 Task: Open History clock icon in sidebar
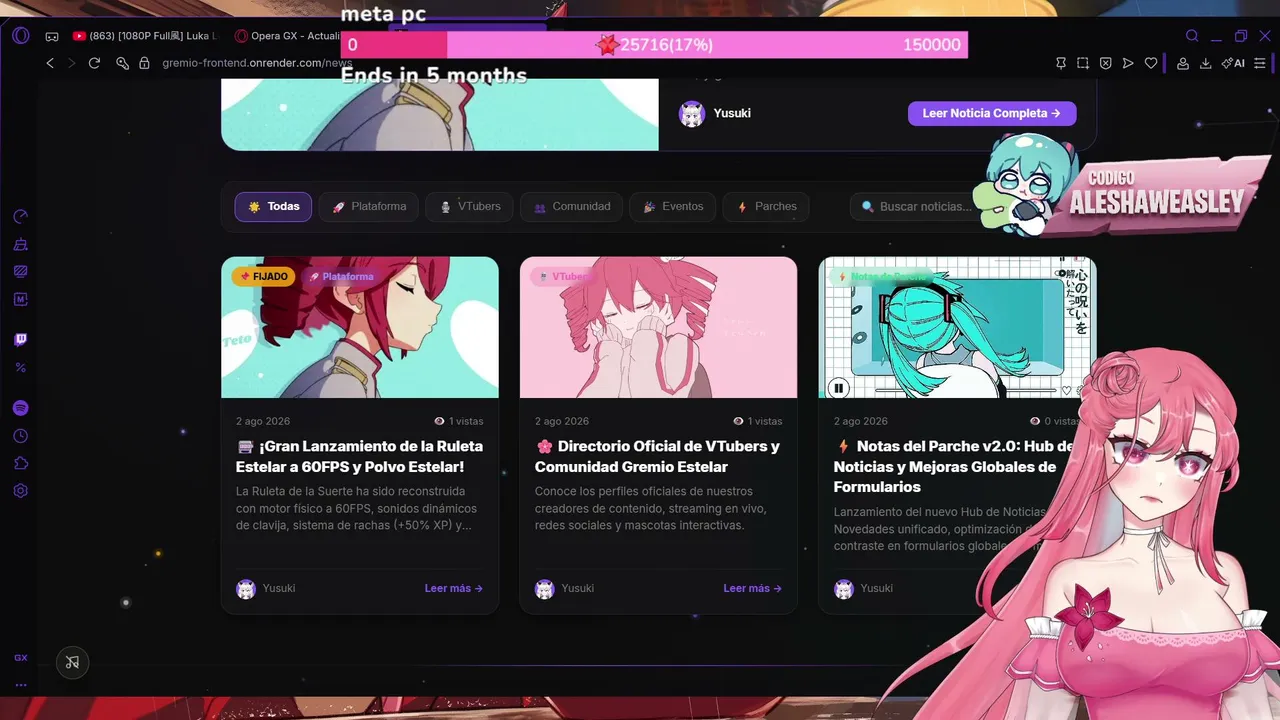click(20, 436)
